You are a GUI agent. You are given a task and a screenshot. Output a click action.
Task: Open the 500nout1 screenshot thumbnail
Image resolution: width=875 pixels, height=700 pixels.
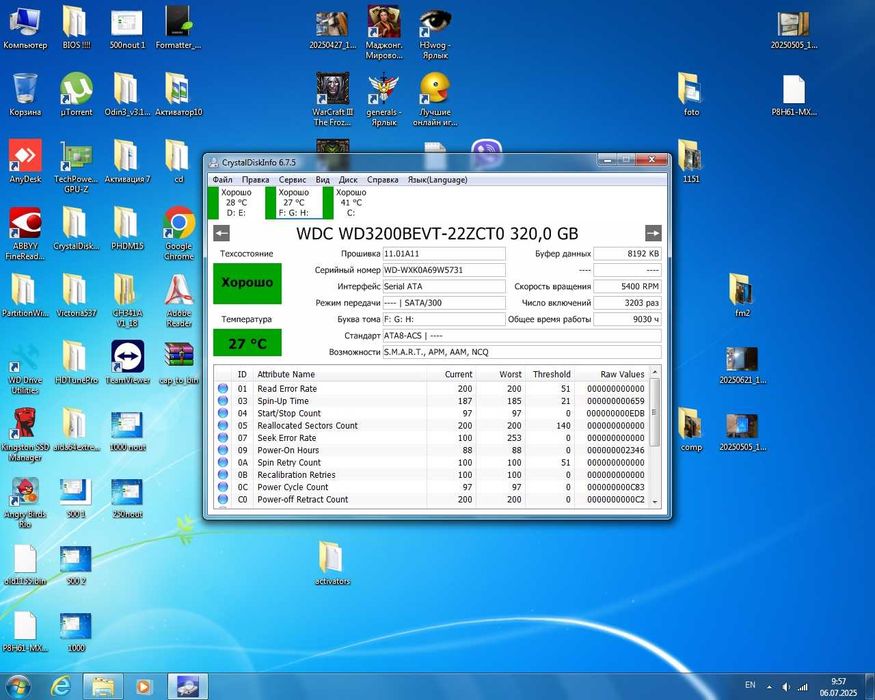[x=127, y=28]
